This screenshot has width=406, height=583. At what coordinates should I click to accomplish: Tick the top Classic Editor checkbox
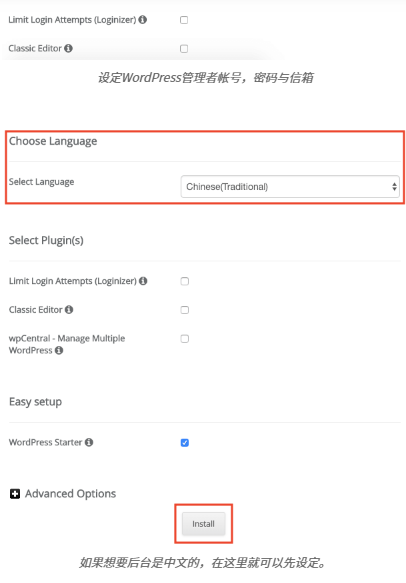pyautogui.click(x=184, y=49)
